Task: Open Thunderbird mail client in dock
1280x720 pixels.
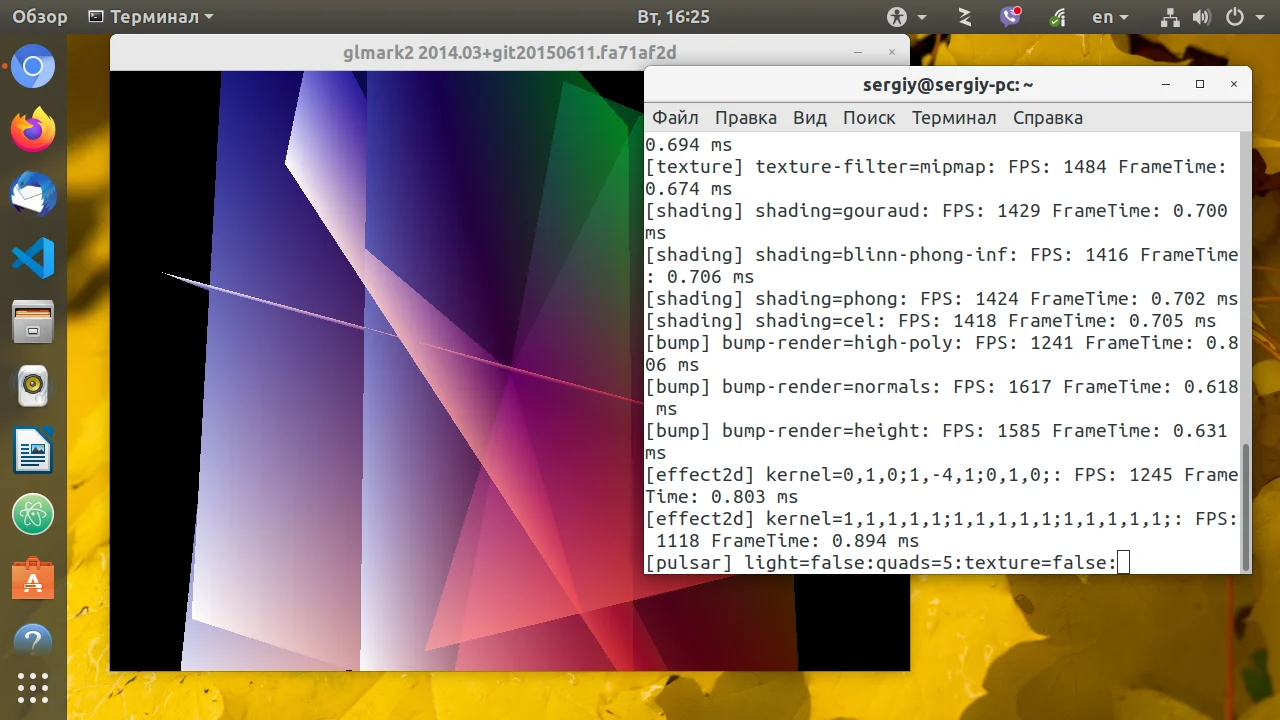Action: click(33, 194)
